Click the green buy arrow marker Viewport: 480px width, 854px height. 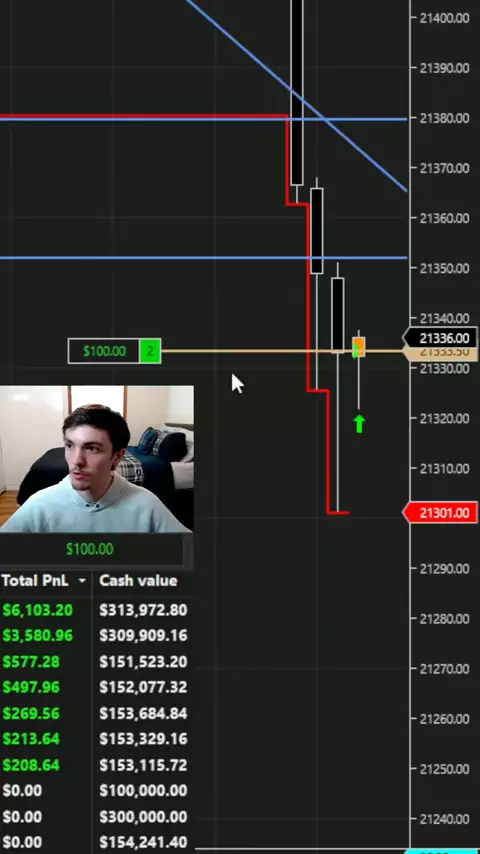tap(359, 424)
